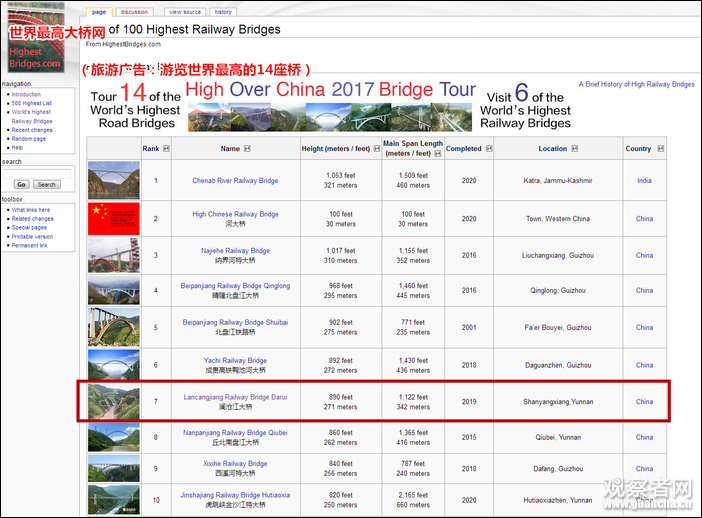This screenshot has height=518, width=702.
Task: Open China link in Najiehe row
Action: [x=644, y=255]
